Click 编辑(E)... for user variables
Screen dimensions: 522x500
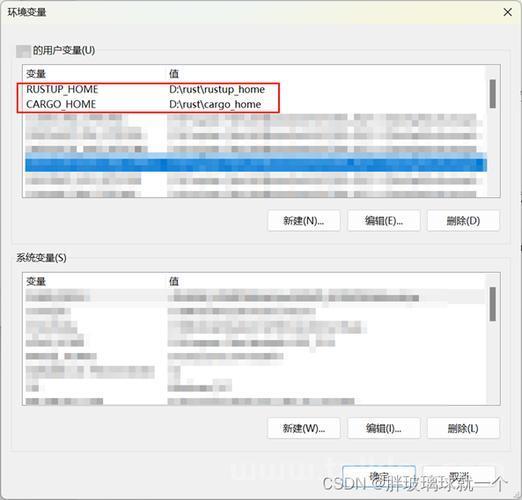(384, 220)
